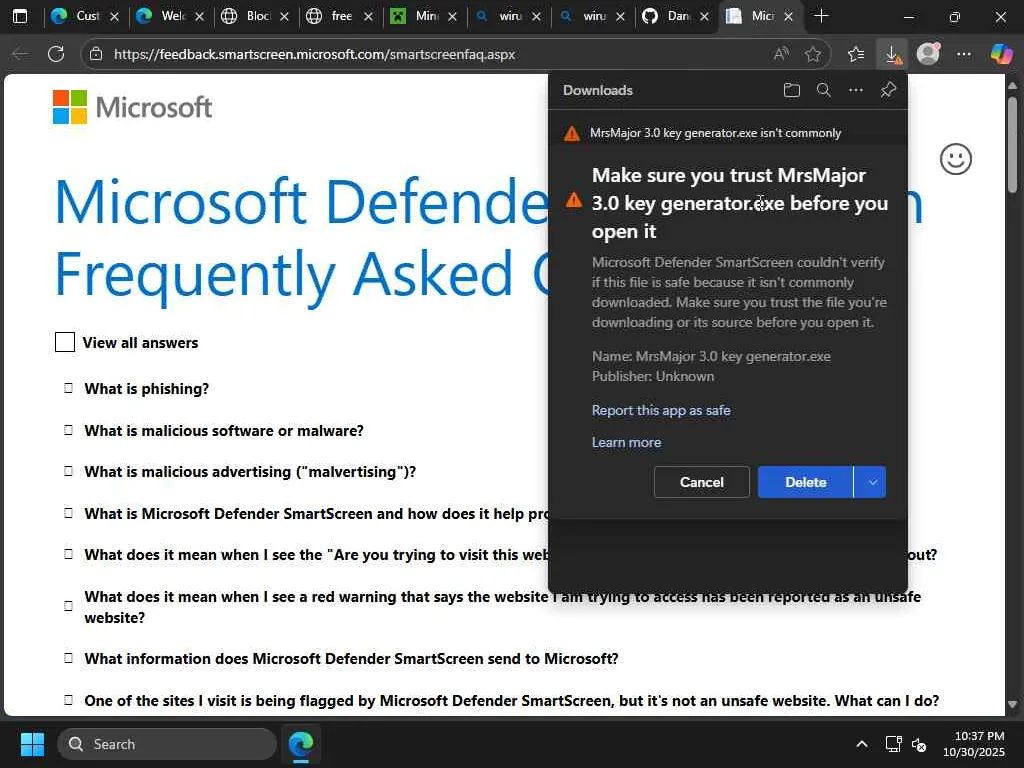The image size is (1024, 768).
Task: Search downloads with magnifier icon
Action: [824, 90]
